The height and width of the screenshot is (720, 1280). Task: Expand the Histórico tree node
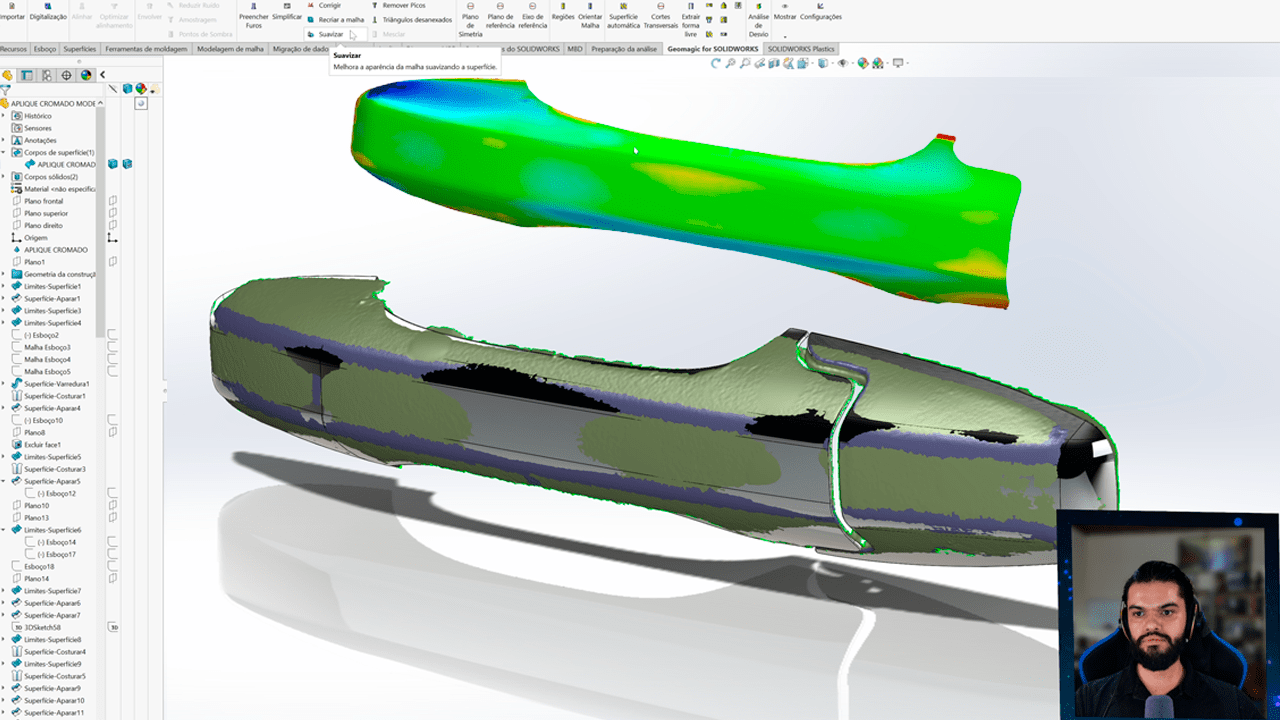(4, 116)
